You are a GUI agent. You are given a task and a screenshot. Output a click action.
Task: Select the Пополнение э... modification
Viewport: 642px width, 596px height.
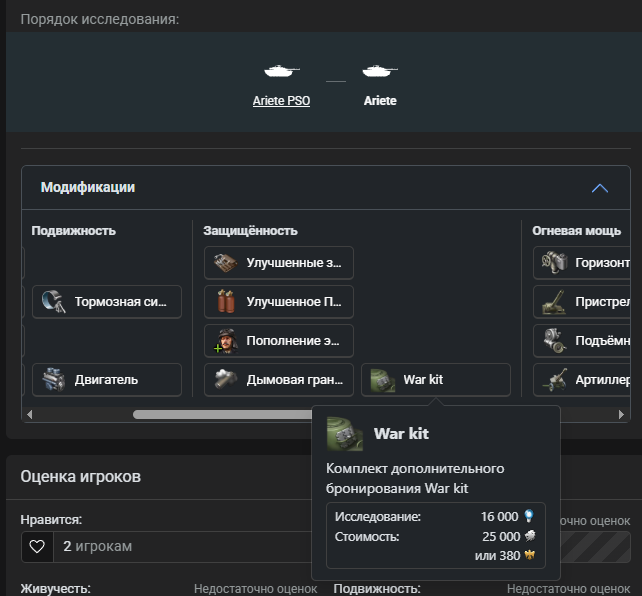[279, 341]
